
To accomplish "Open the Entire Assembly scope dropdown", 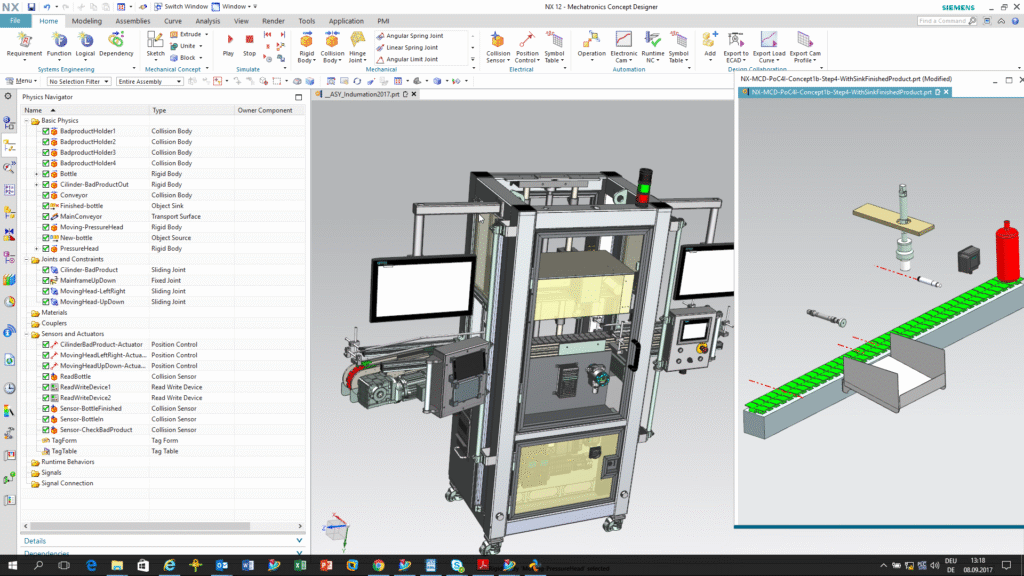I will coord(148,81).
